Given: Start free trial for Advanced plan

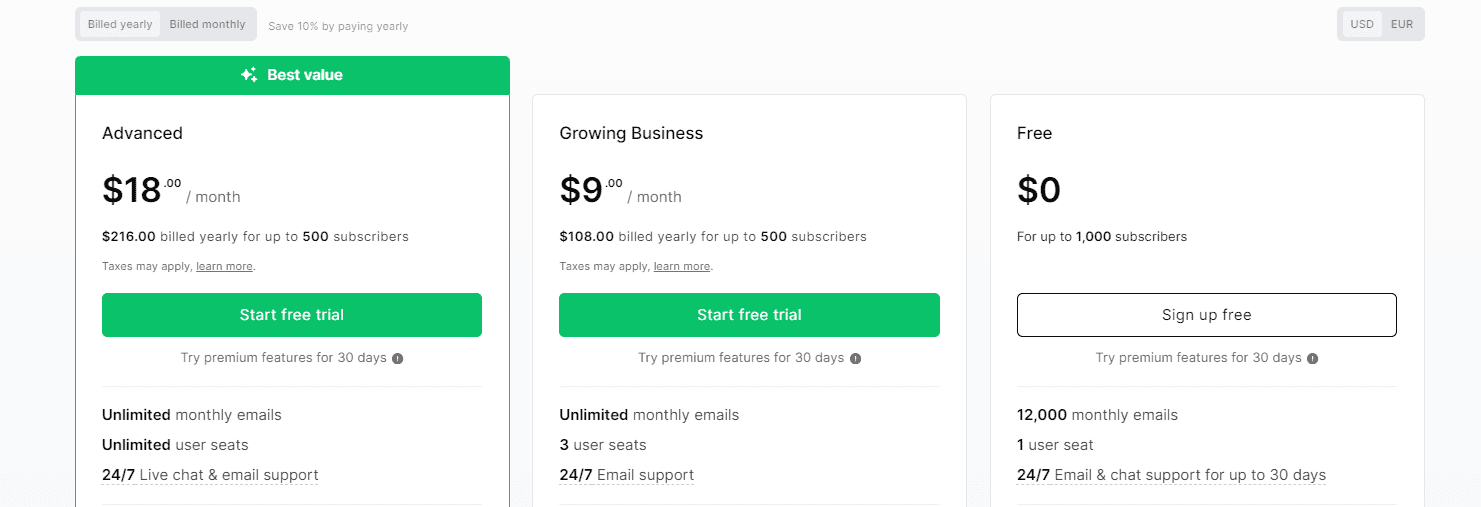Looking at the screenshot, I should (292, 315).
